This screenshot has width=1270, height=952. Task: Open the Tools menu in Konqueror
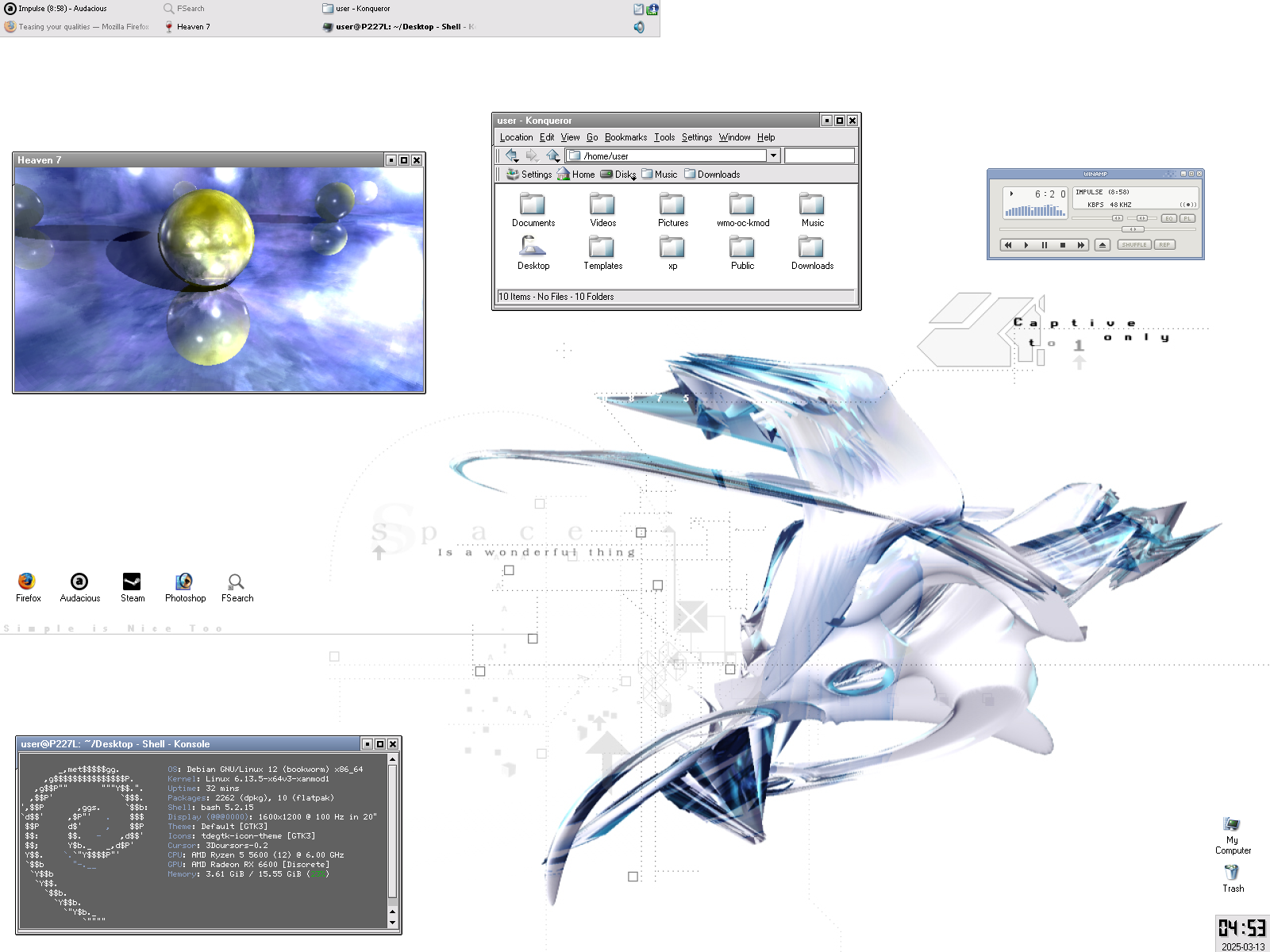(x=664, y=137)
